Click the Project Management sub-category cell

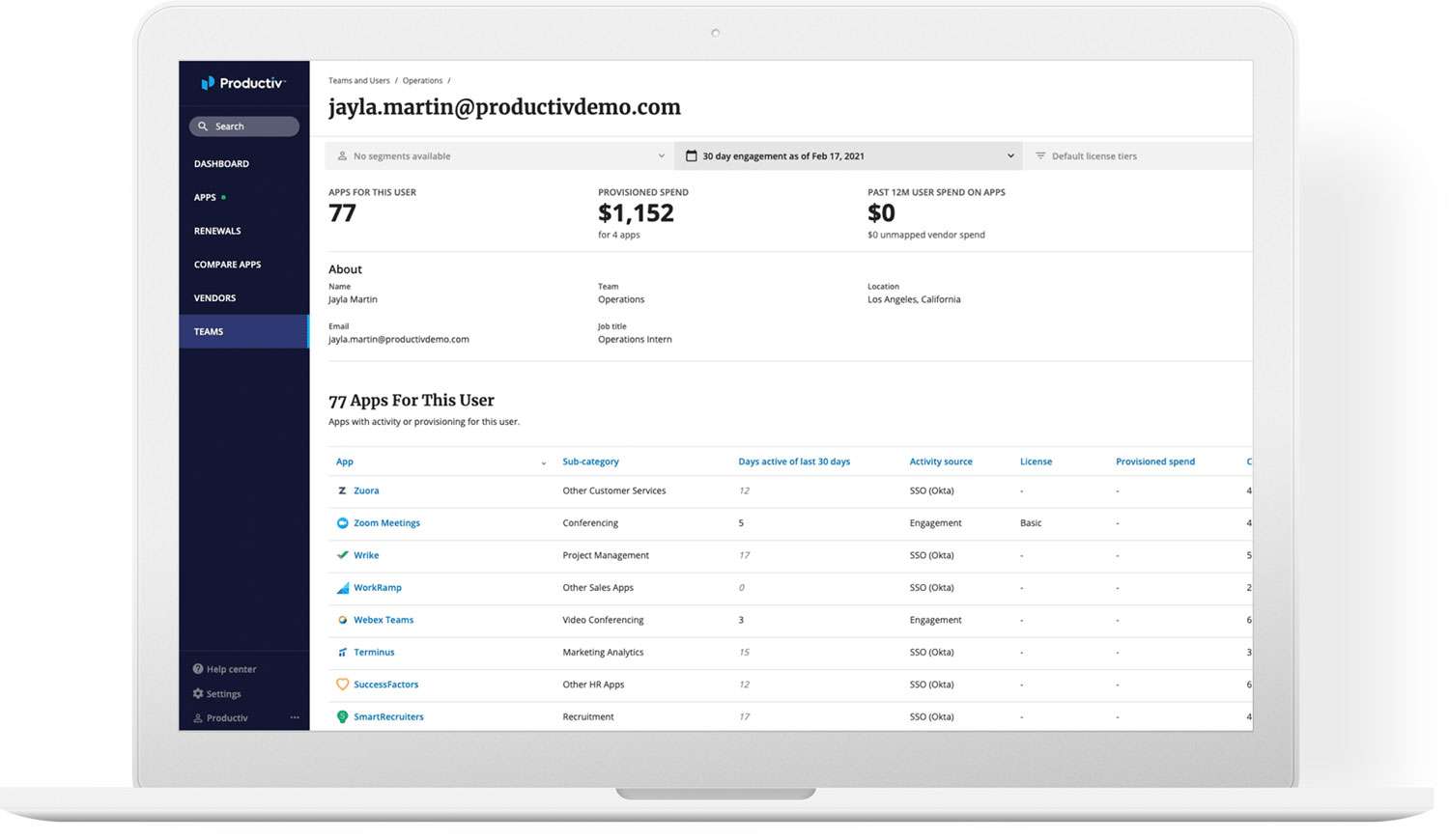[606, 555]
